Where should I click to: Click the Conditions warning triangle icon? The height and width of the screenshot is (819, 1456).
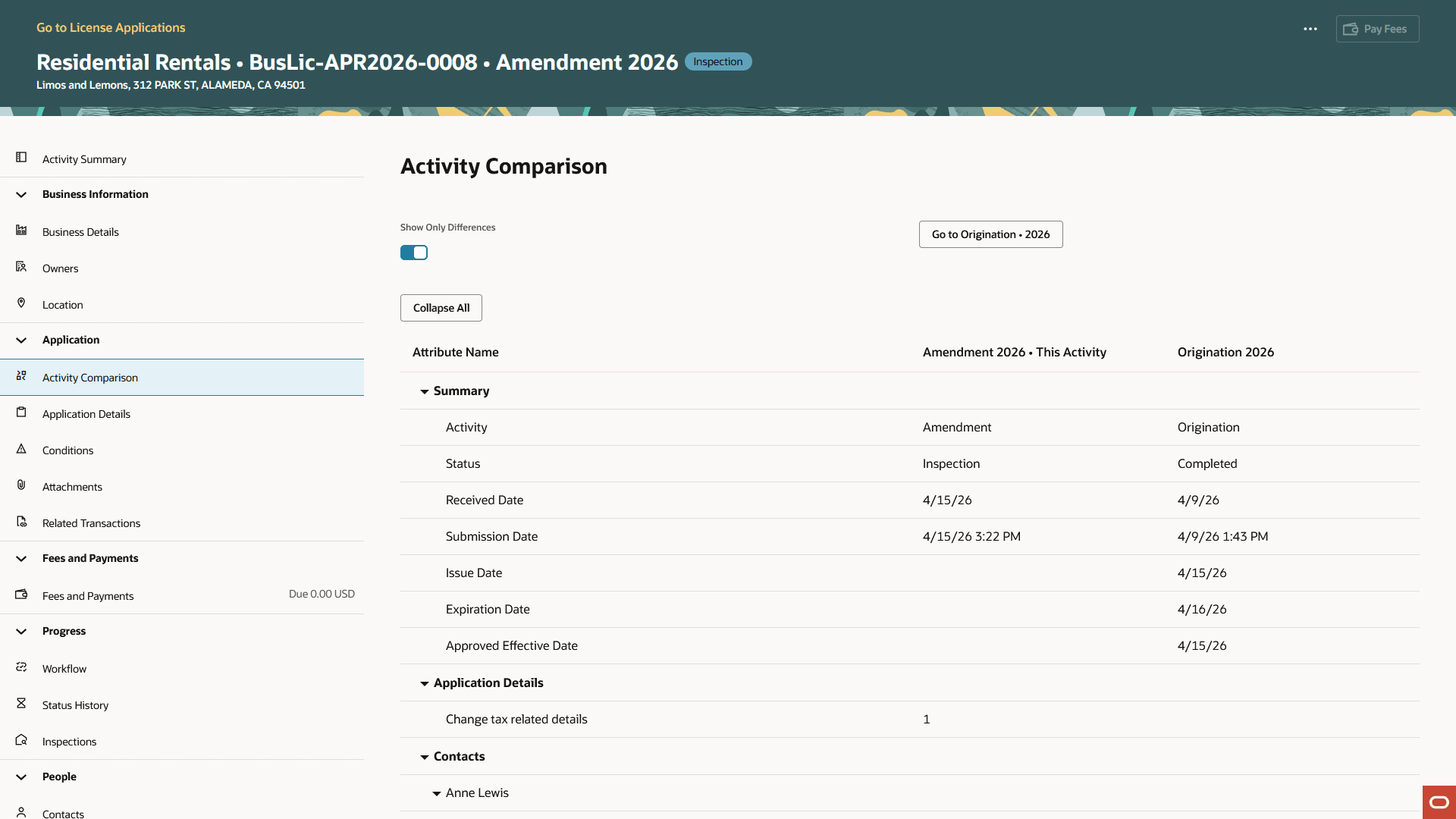click(21, 448)
